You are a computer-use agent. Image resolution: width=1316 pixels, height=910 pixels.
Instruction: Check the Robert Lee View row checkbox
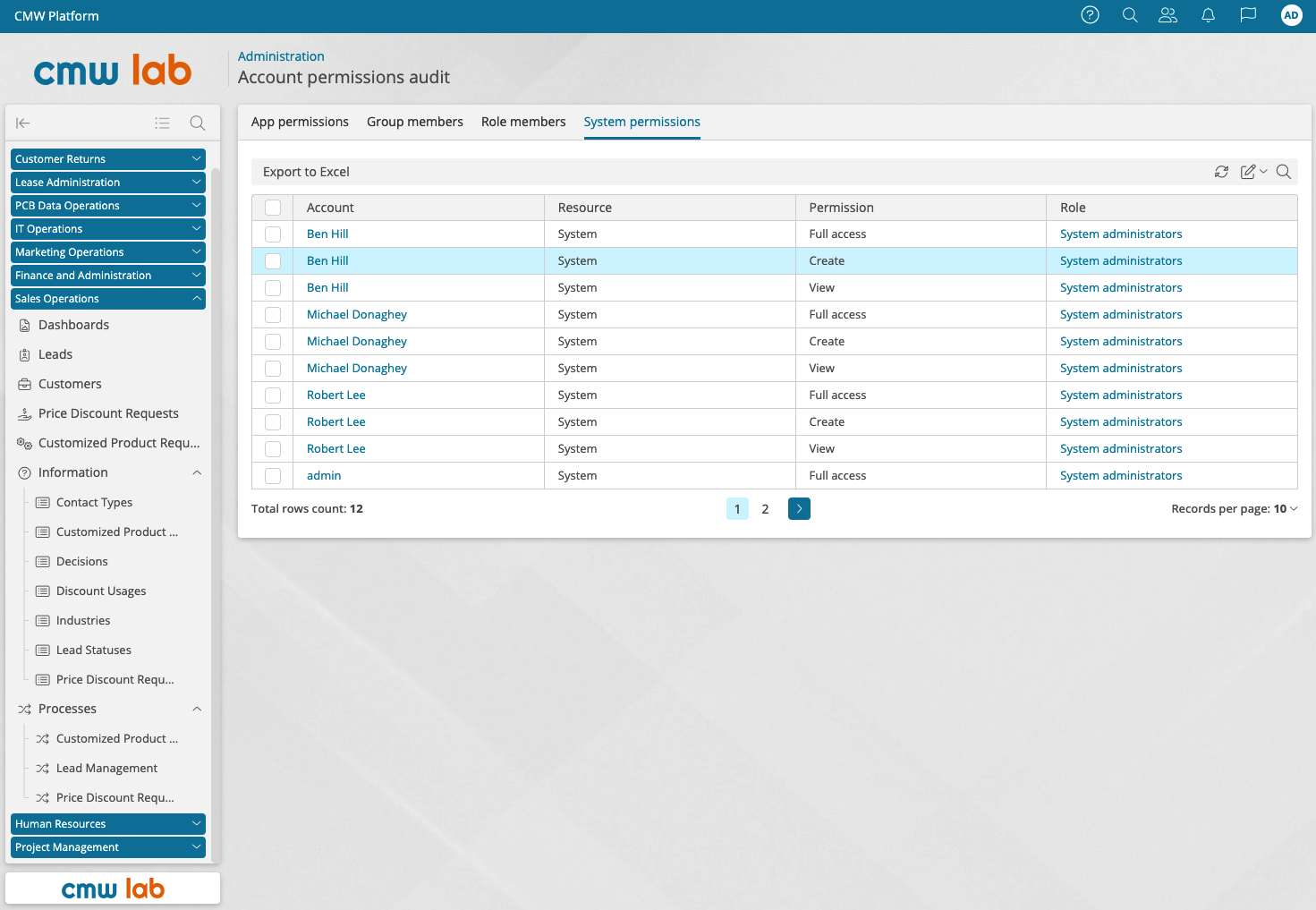pyautogui.click(x=273, y=449)
